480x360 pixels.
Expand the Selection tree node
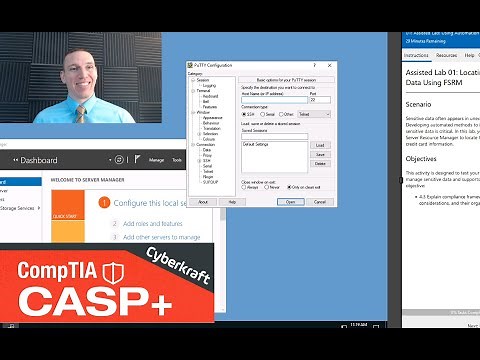pos(199,134)
